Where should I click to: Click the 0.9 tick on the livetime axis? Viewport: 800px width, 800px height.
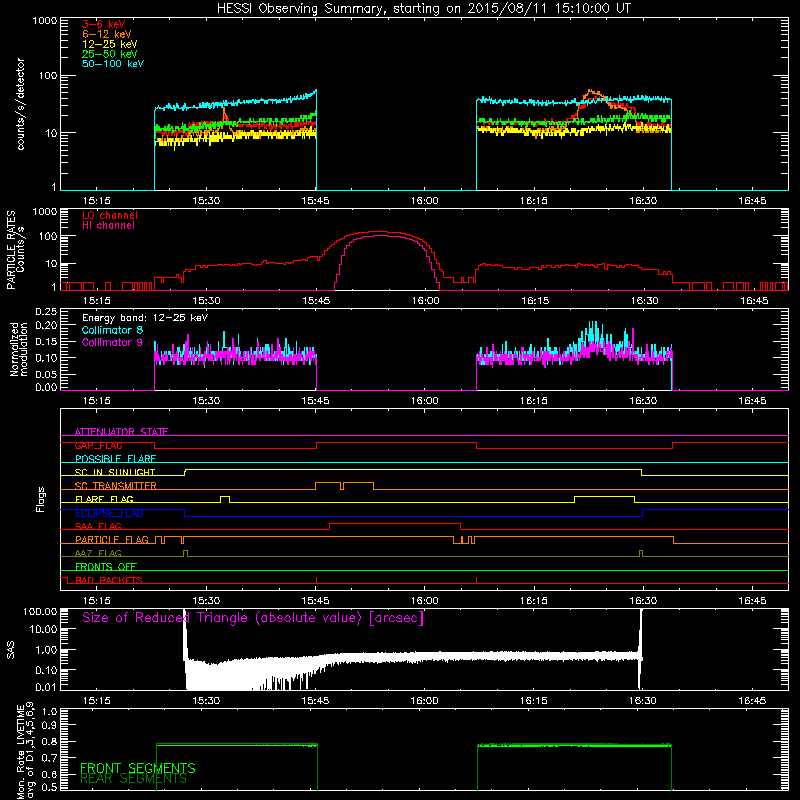50,726
